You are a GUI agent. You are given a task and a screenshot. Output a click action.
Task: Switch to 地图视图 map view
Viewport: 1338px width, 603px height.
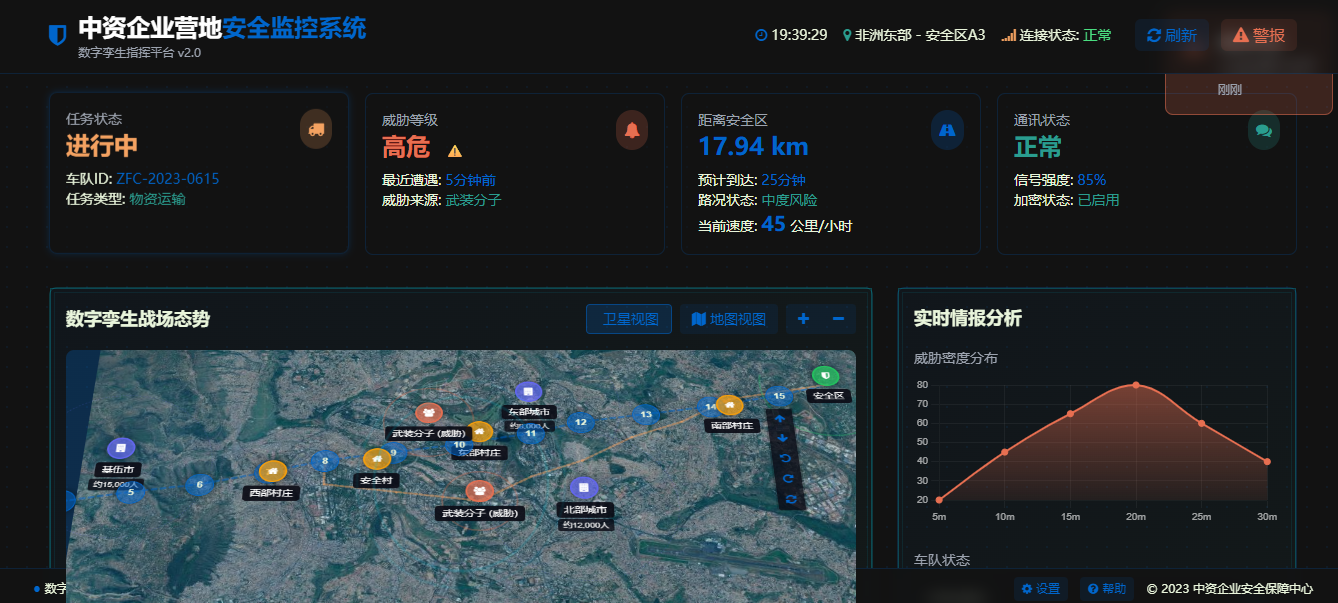(729, 319)
